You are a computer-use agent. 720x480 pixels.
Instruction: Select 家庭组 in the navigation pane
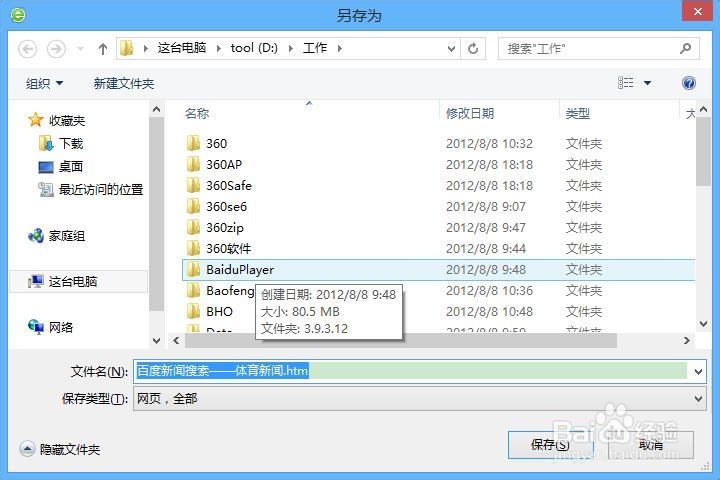pyautogui.click(x=56, y=236)
